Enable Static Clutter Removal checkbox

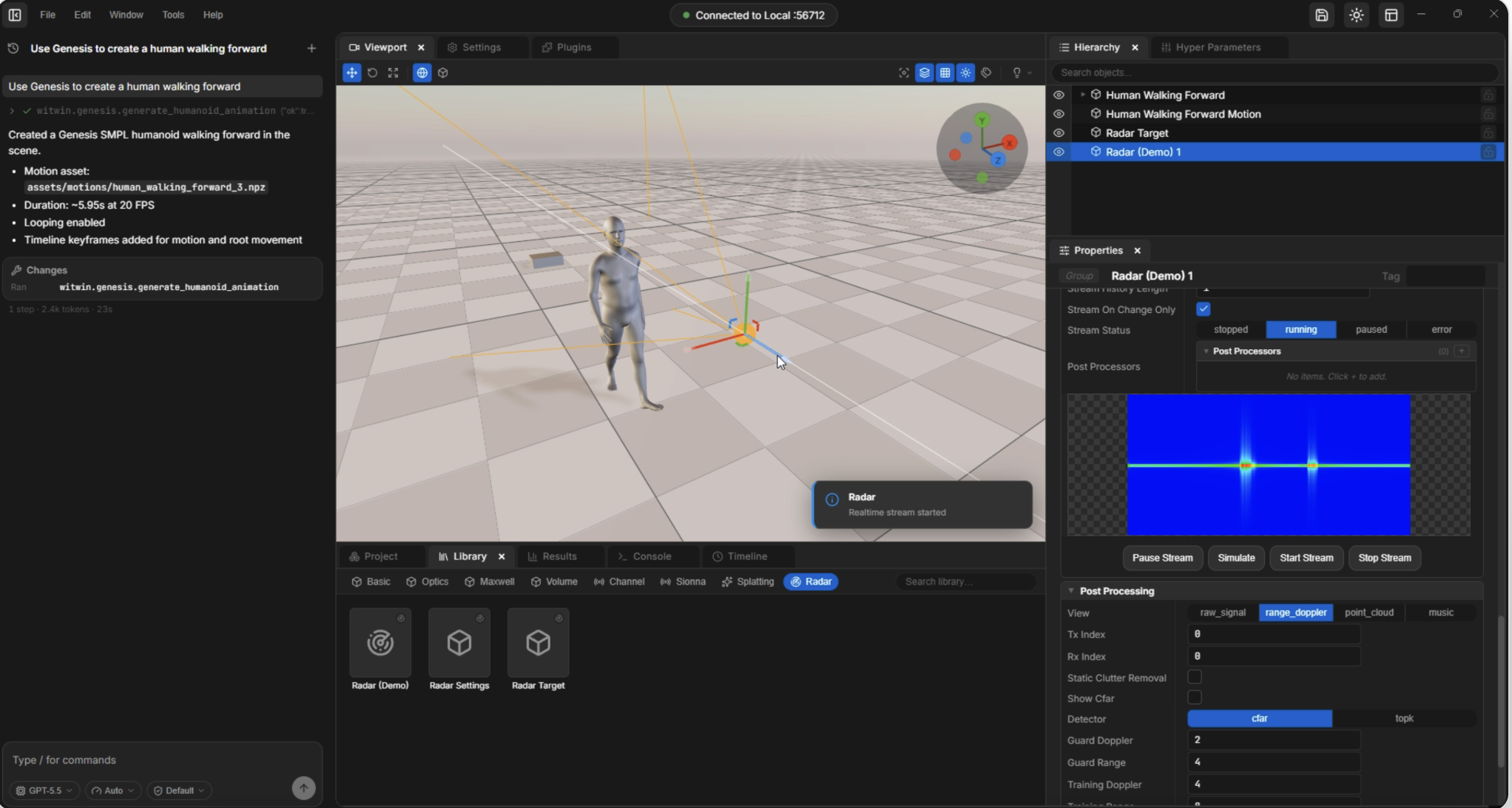pos(1194,677)
